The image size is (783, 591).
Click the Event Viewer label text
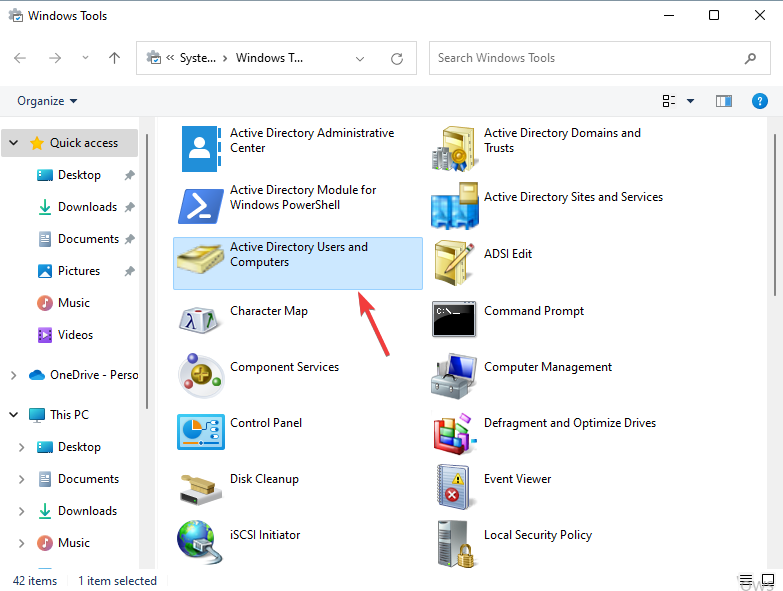coord(517,479)
